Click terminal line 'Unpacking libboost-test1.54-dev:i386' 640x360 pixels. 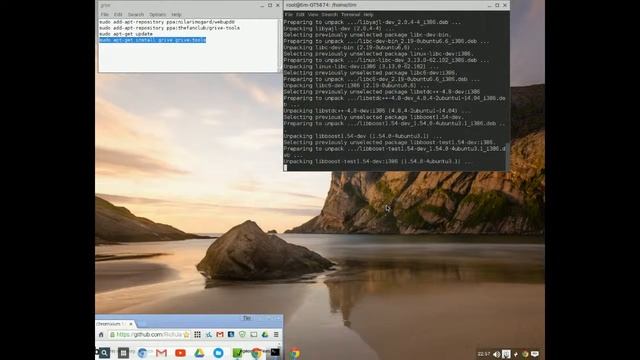point(378,162)
